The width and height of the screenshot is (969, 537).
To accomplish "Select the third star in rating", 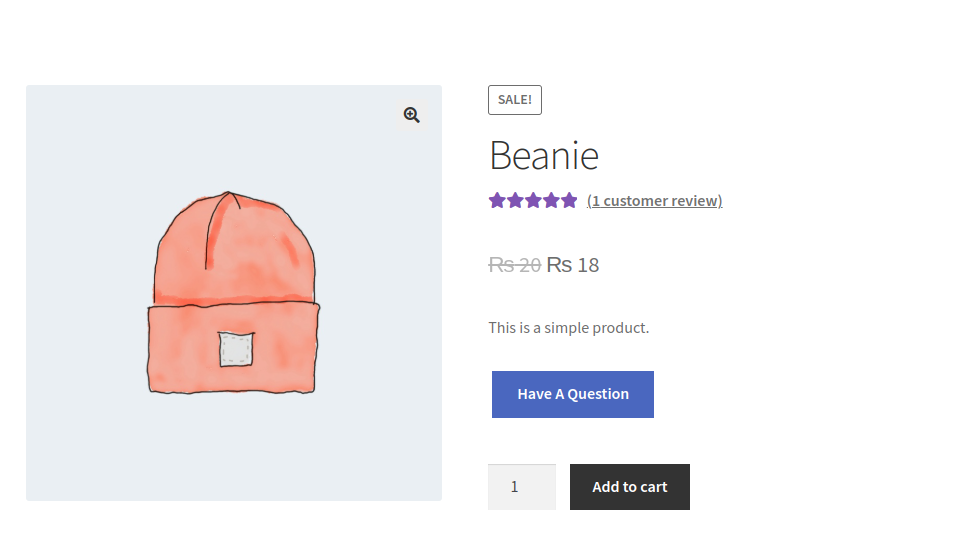I will (533, 200).
